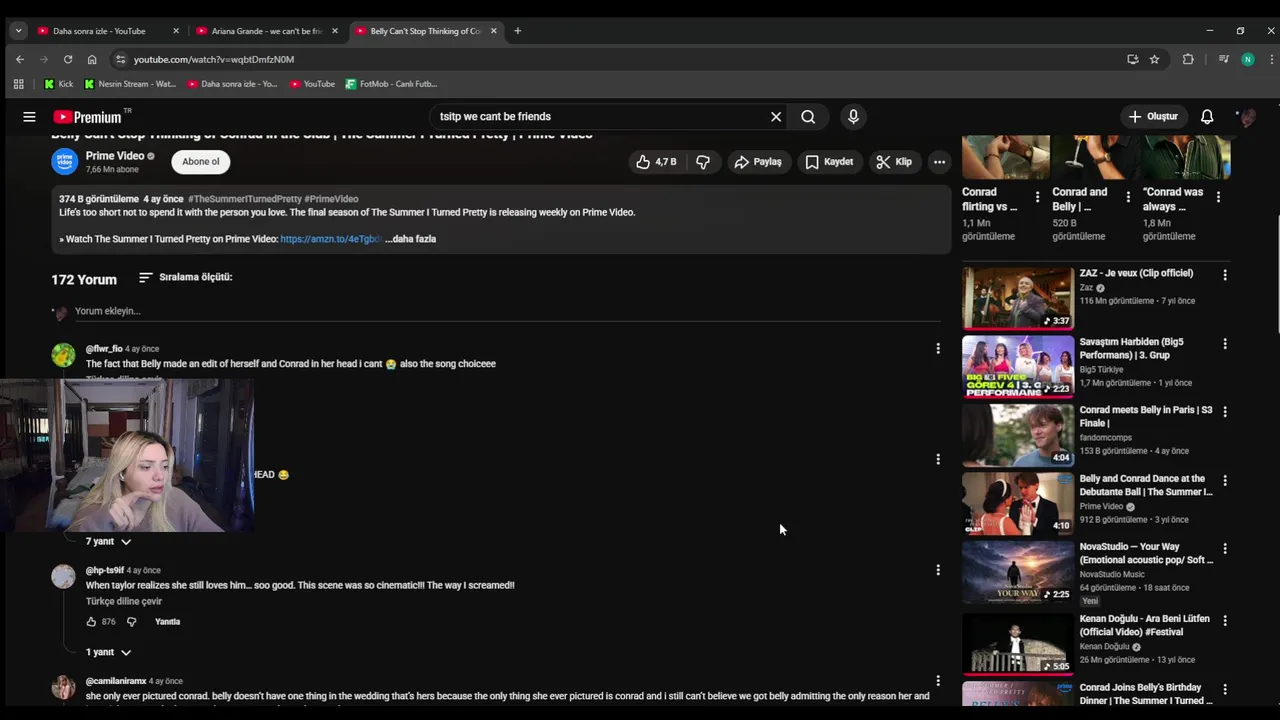Open ZAZ - Je veux video thumbnail
The width and height of the screenshot is (1280, 720).
(1018, 298)
